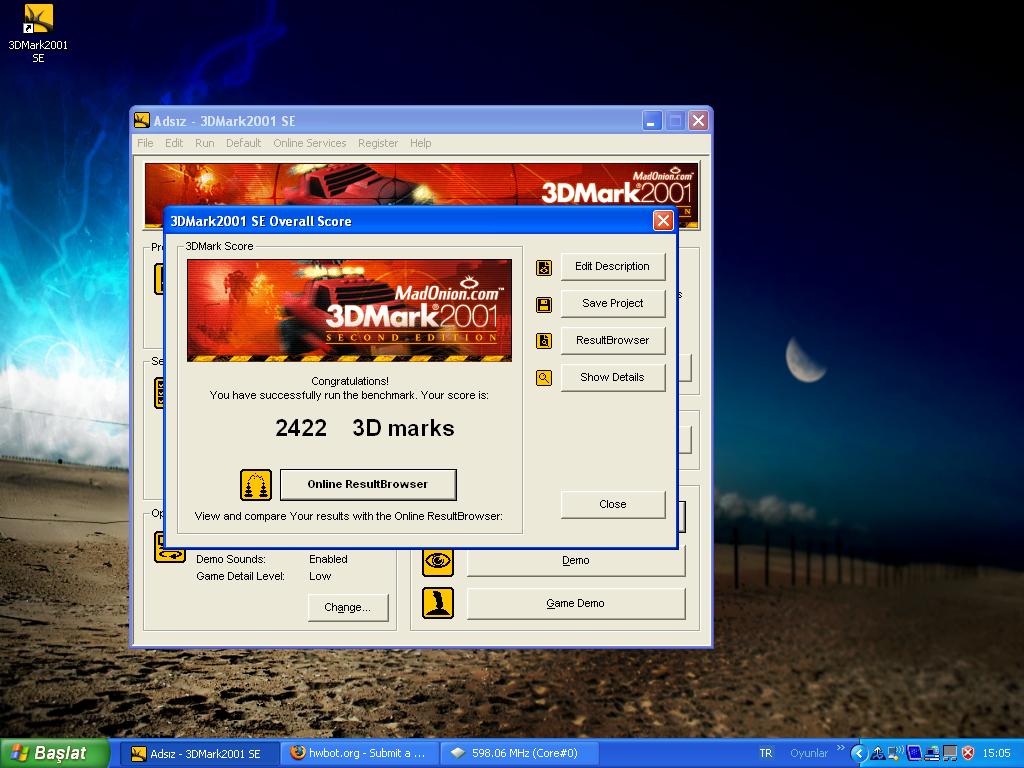
Task: Click the 'Enabled' Demo Sounds value
Action: (x=328, y=559)
